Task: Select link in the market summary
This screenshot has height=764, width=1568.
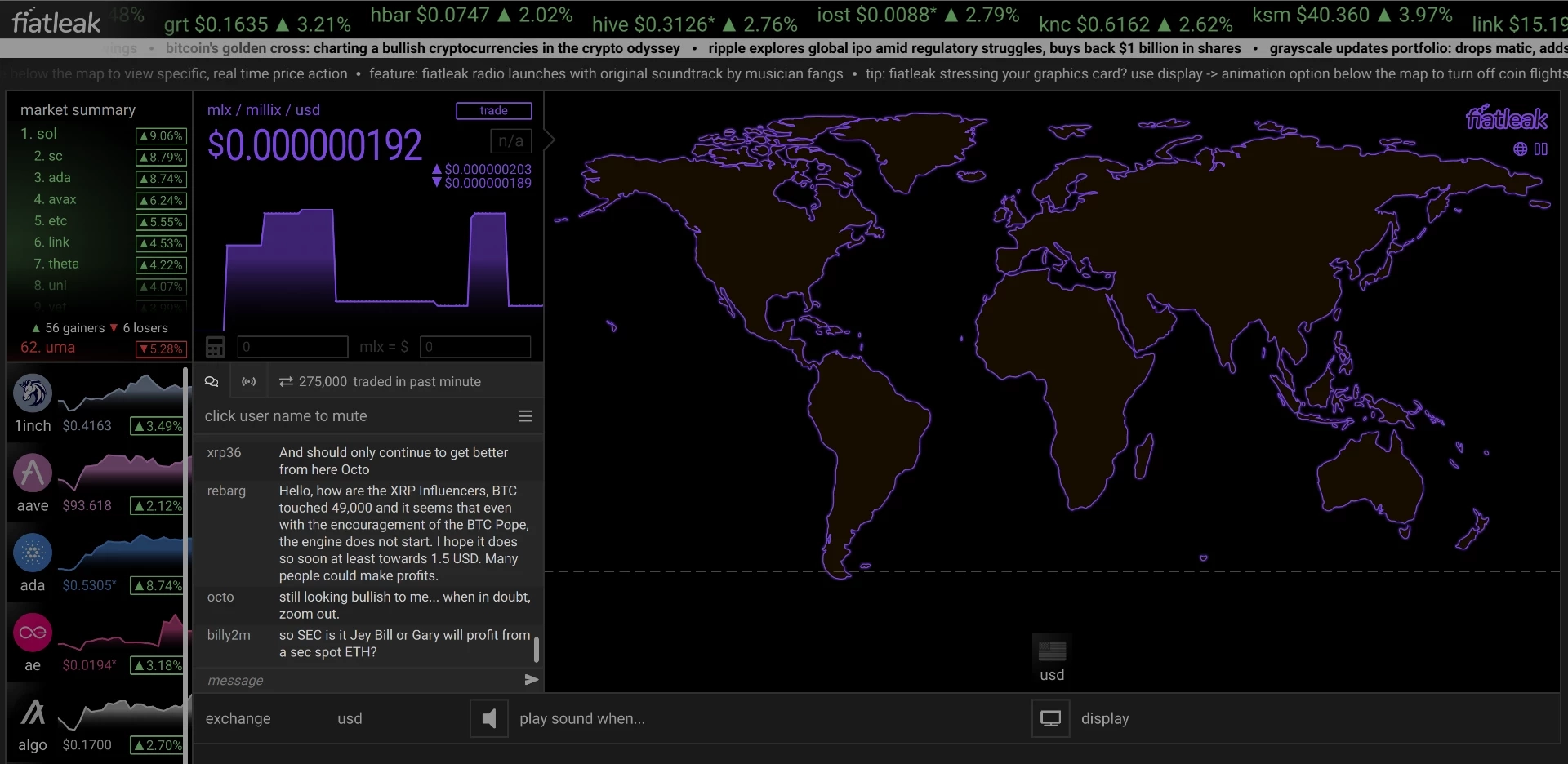Action: tap(51, 242)
